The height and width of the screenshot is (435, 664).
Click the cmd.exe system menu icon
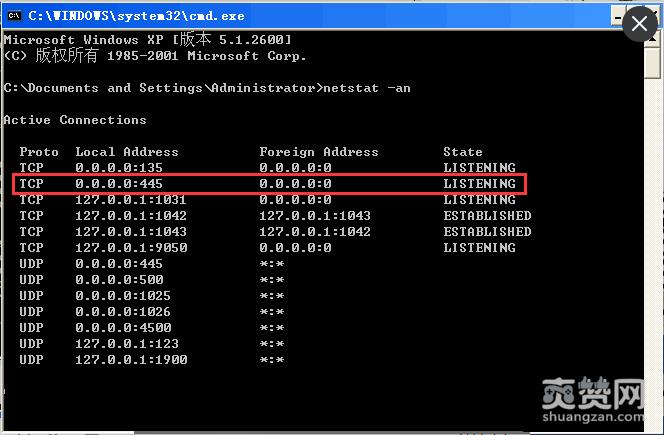tap(13, 15)
